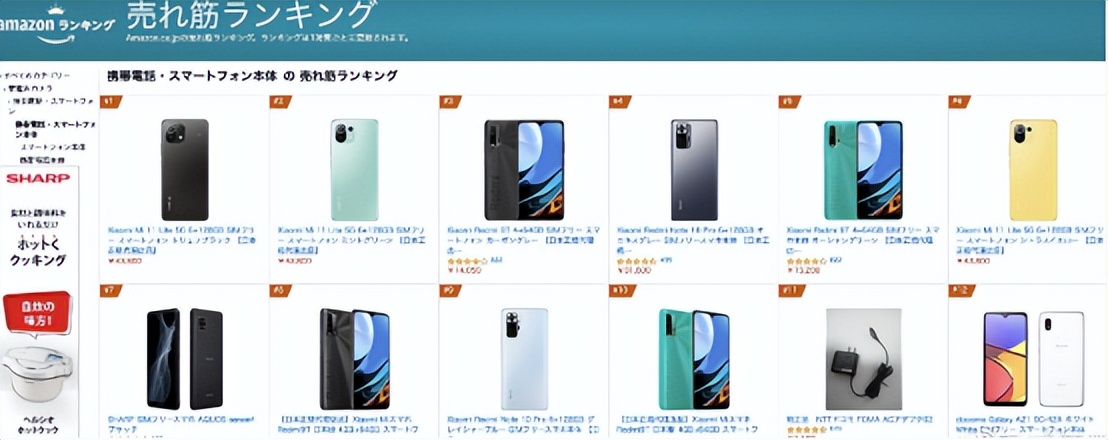
Task: Select the #5 Redmi 9T ocean green image
Action: 863,170
